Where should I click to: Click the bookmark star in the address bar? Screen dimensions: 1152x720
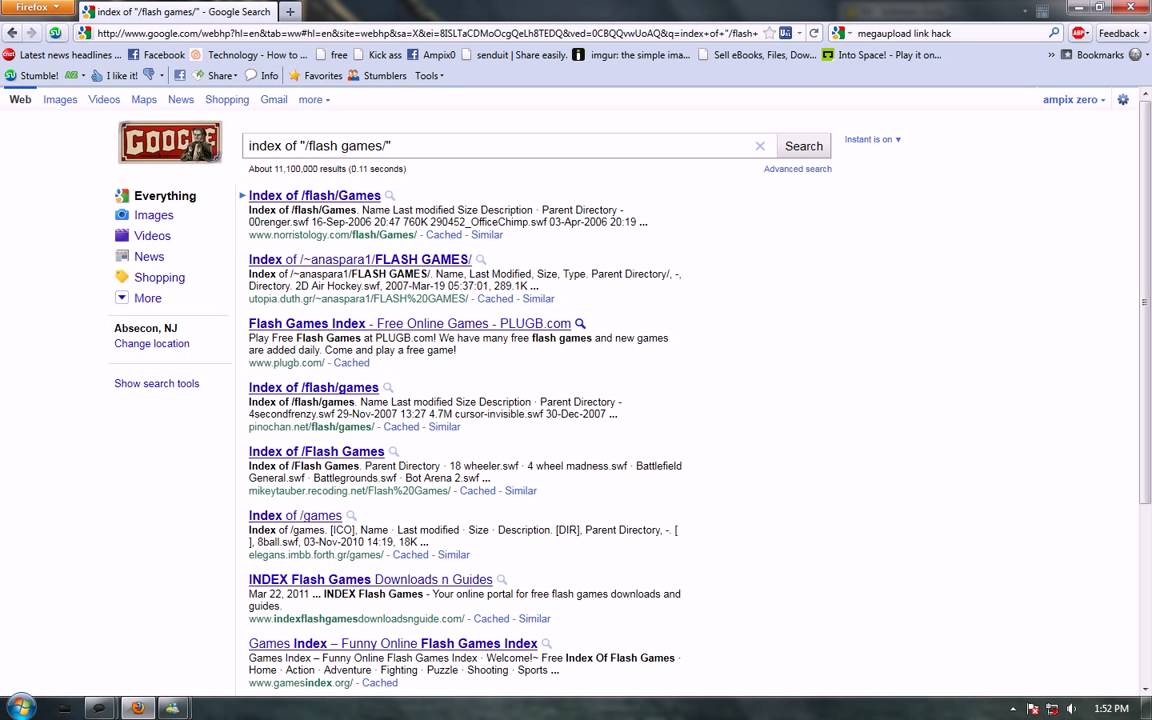pos(770,33)
